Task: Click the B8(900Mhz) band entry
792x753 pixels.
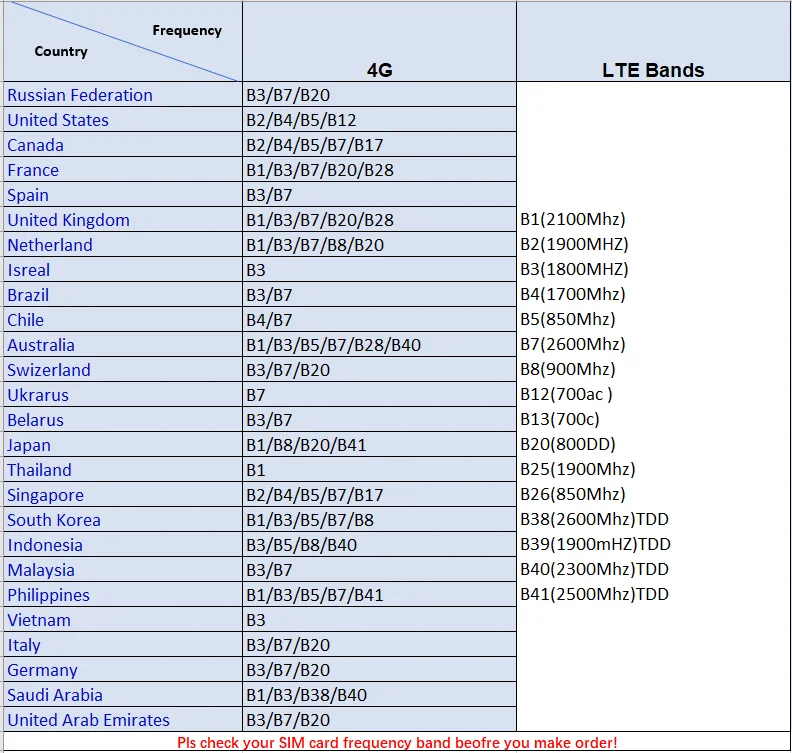Action: 568,369
